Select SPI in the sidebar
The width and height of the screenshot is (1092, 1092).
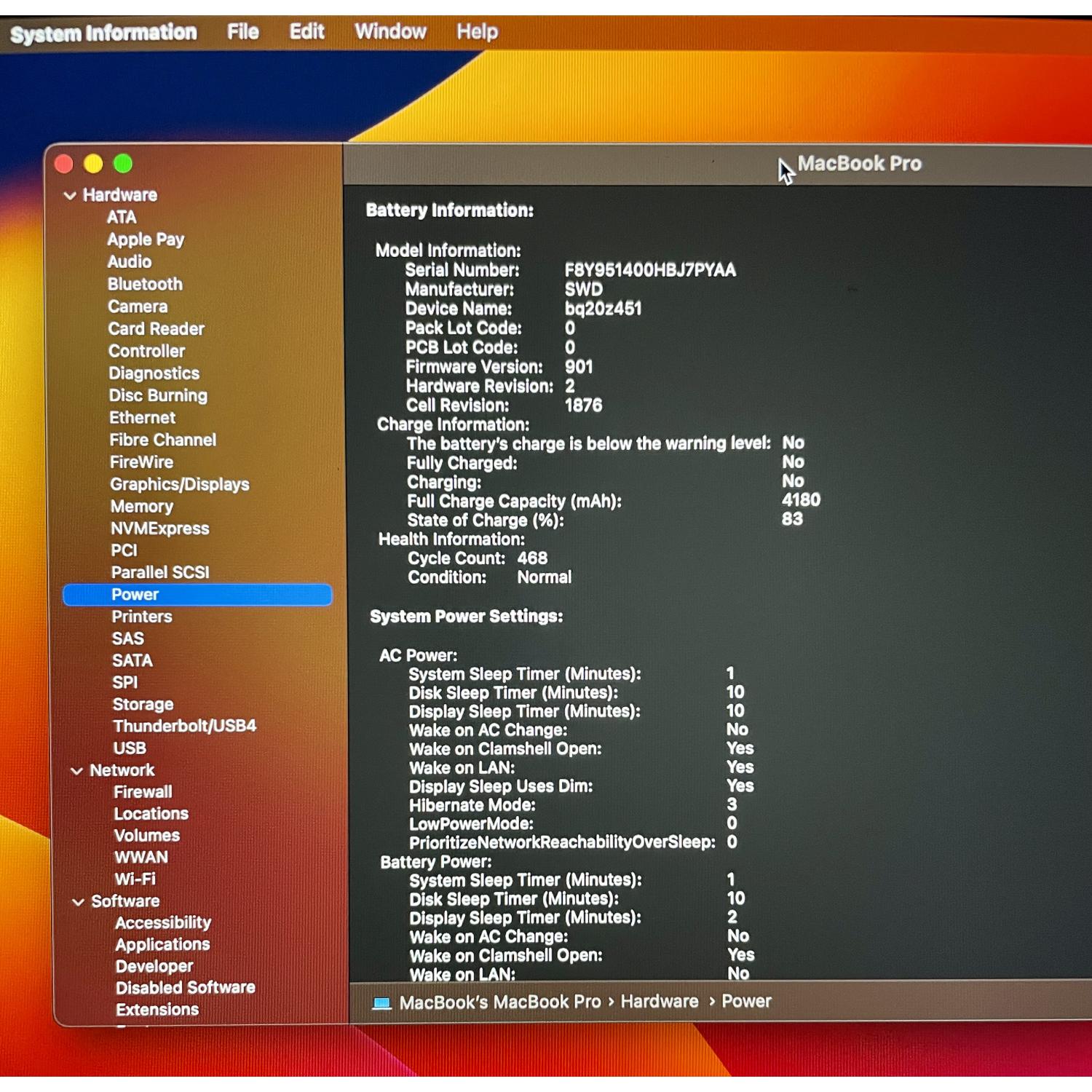124,683
